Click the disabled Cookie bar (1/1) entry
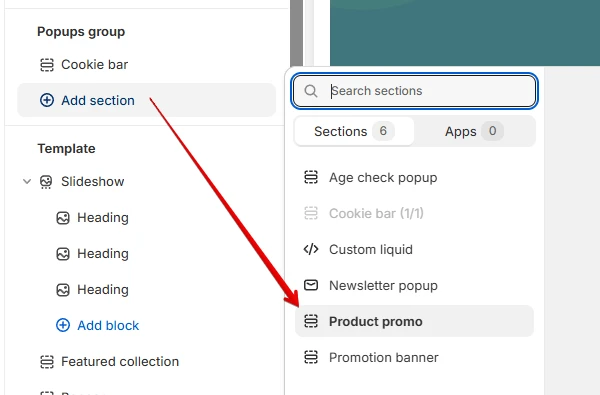600x395 pixels. coord(414,213)
